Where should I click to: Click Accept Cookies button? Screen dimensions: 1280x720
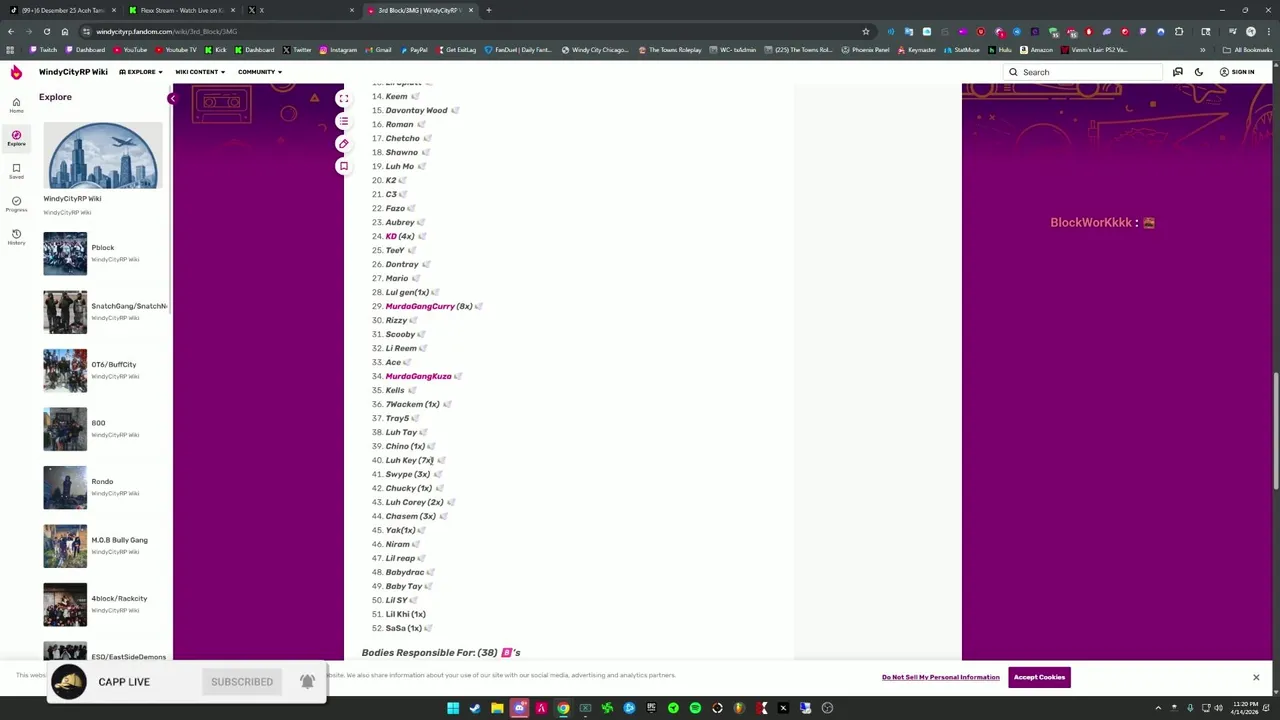click(1039, 677)
